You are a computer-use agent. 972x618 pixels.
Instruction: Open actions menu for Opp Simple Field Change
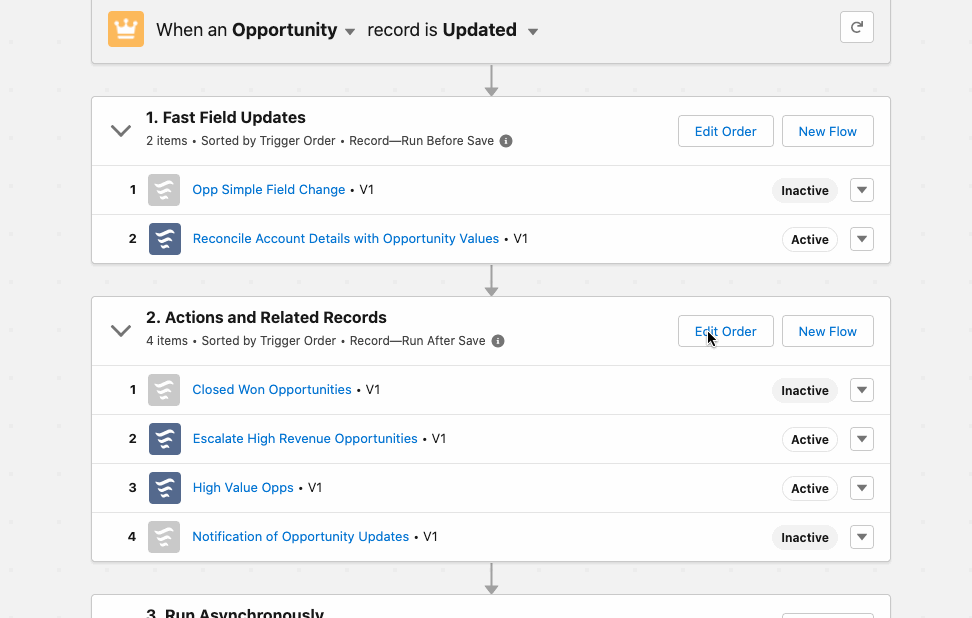click(x=862, y=190)
